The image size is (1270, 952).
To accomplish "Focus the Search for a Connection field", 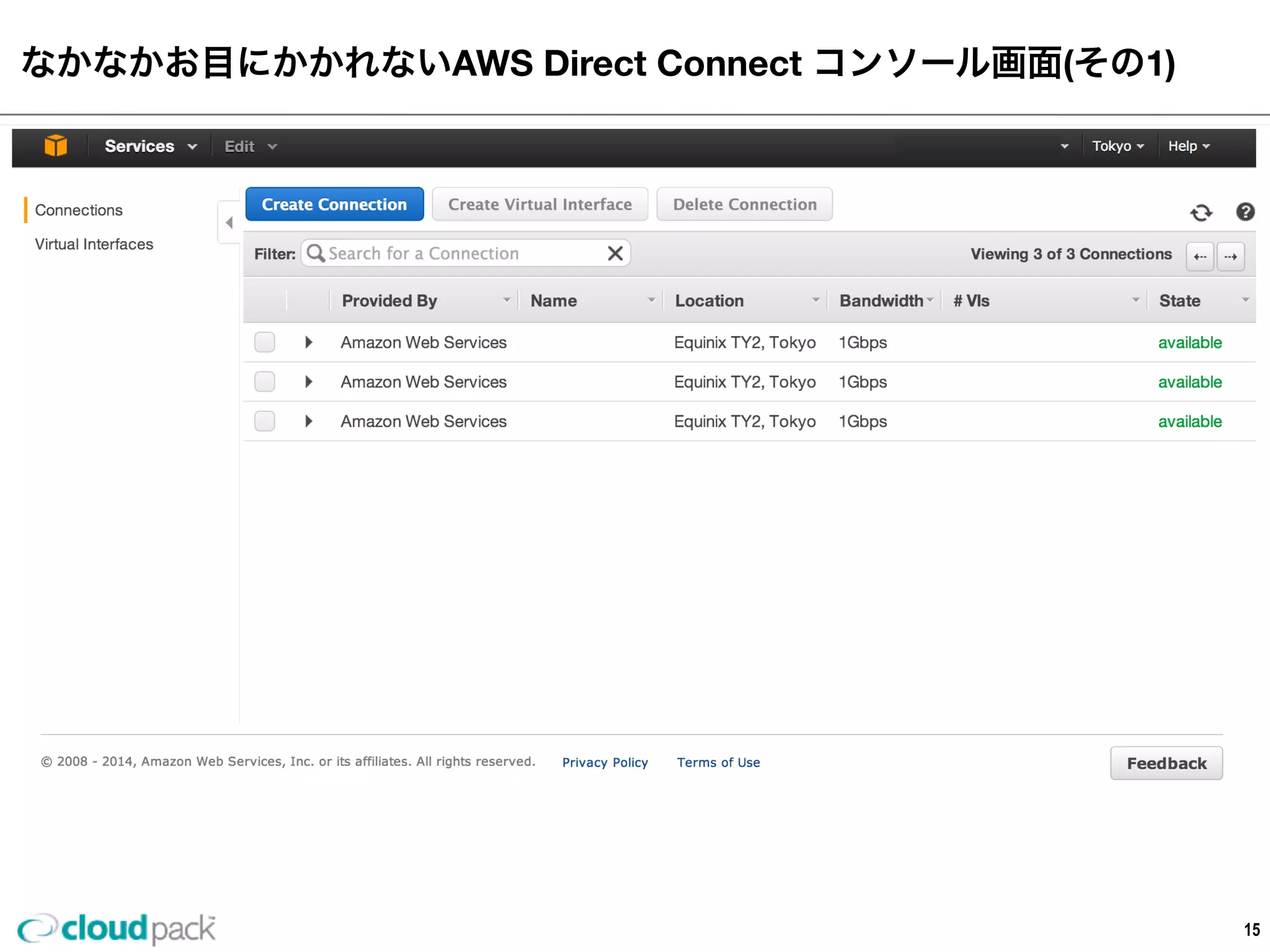I will [466, 253].
